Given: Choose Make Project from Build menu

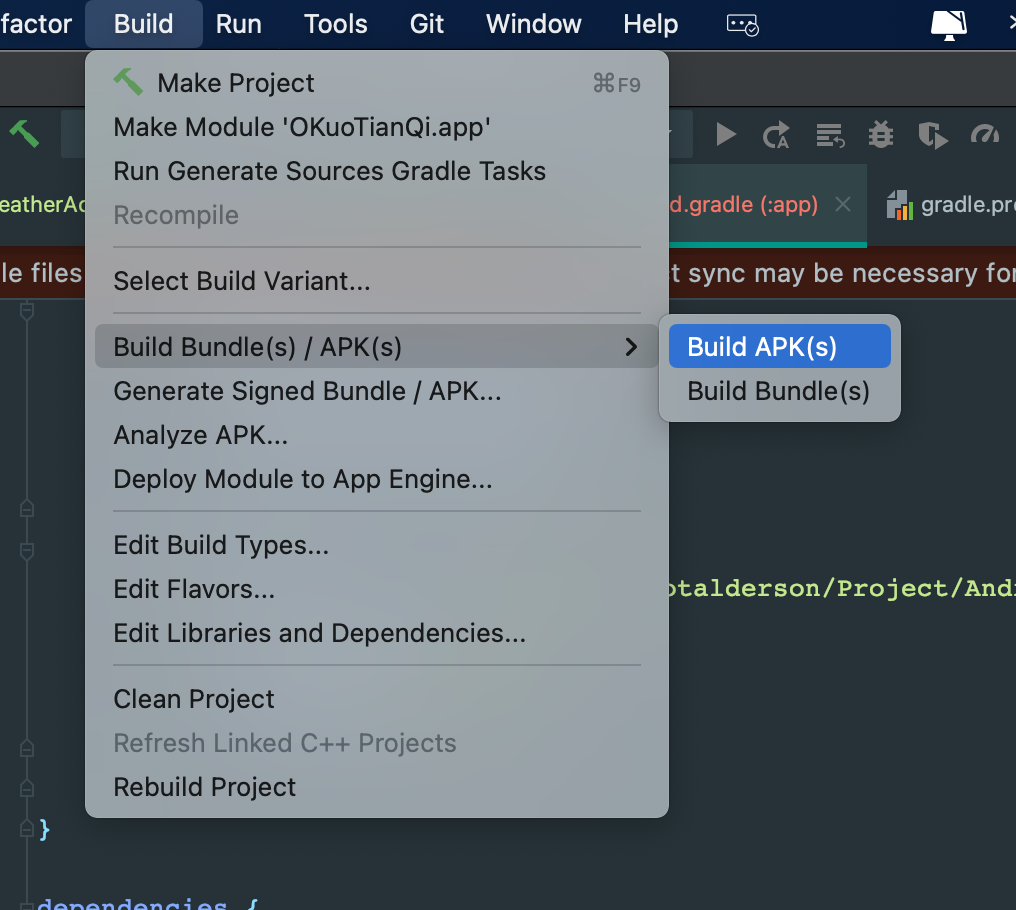Looking at the screenshot, I should (376, 83).
